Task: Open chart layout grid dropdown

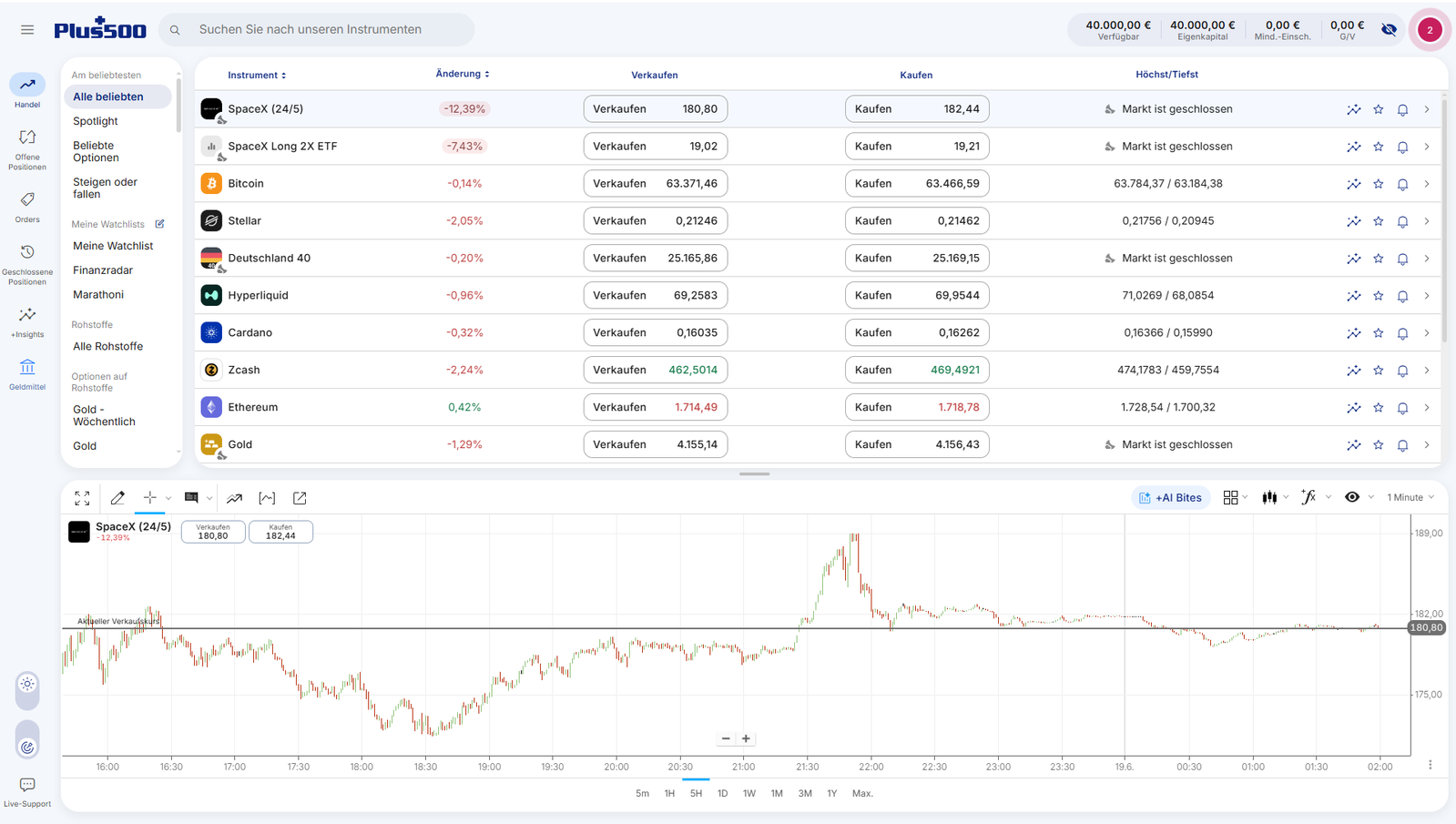Action: (1236, 497)
